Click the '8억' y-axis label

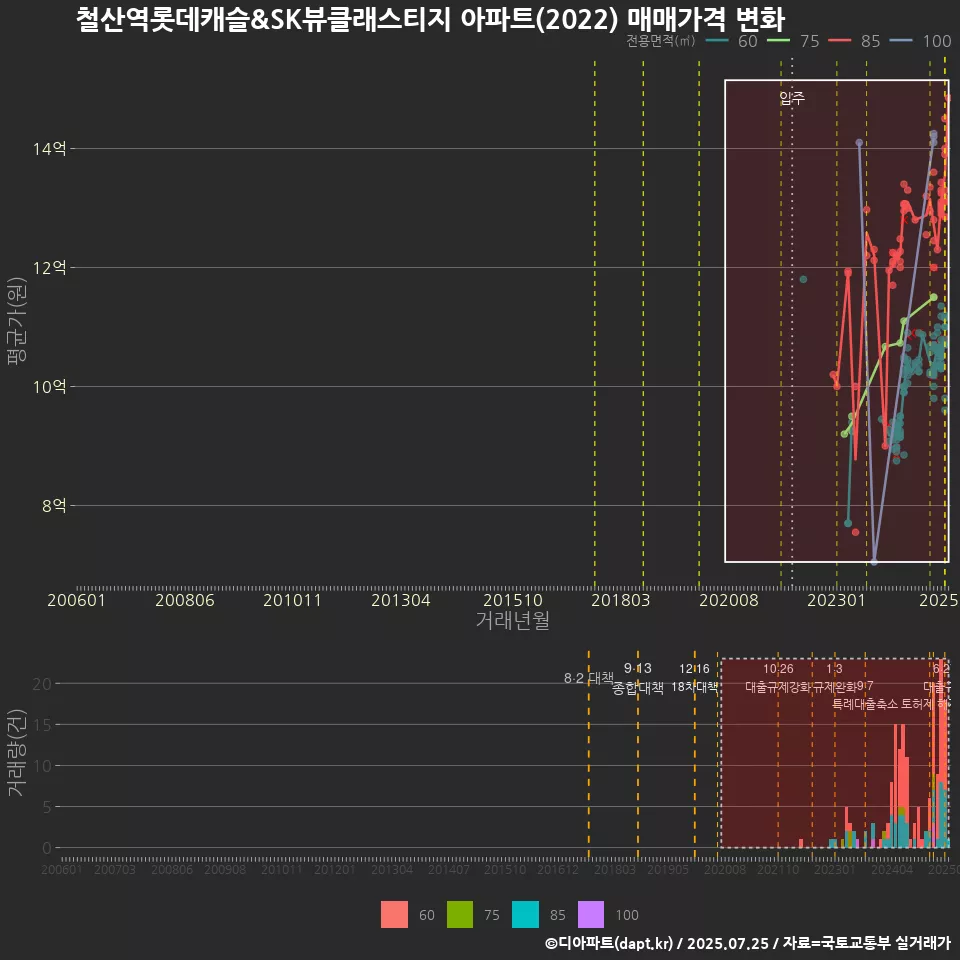click(x=54, y=506)
